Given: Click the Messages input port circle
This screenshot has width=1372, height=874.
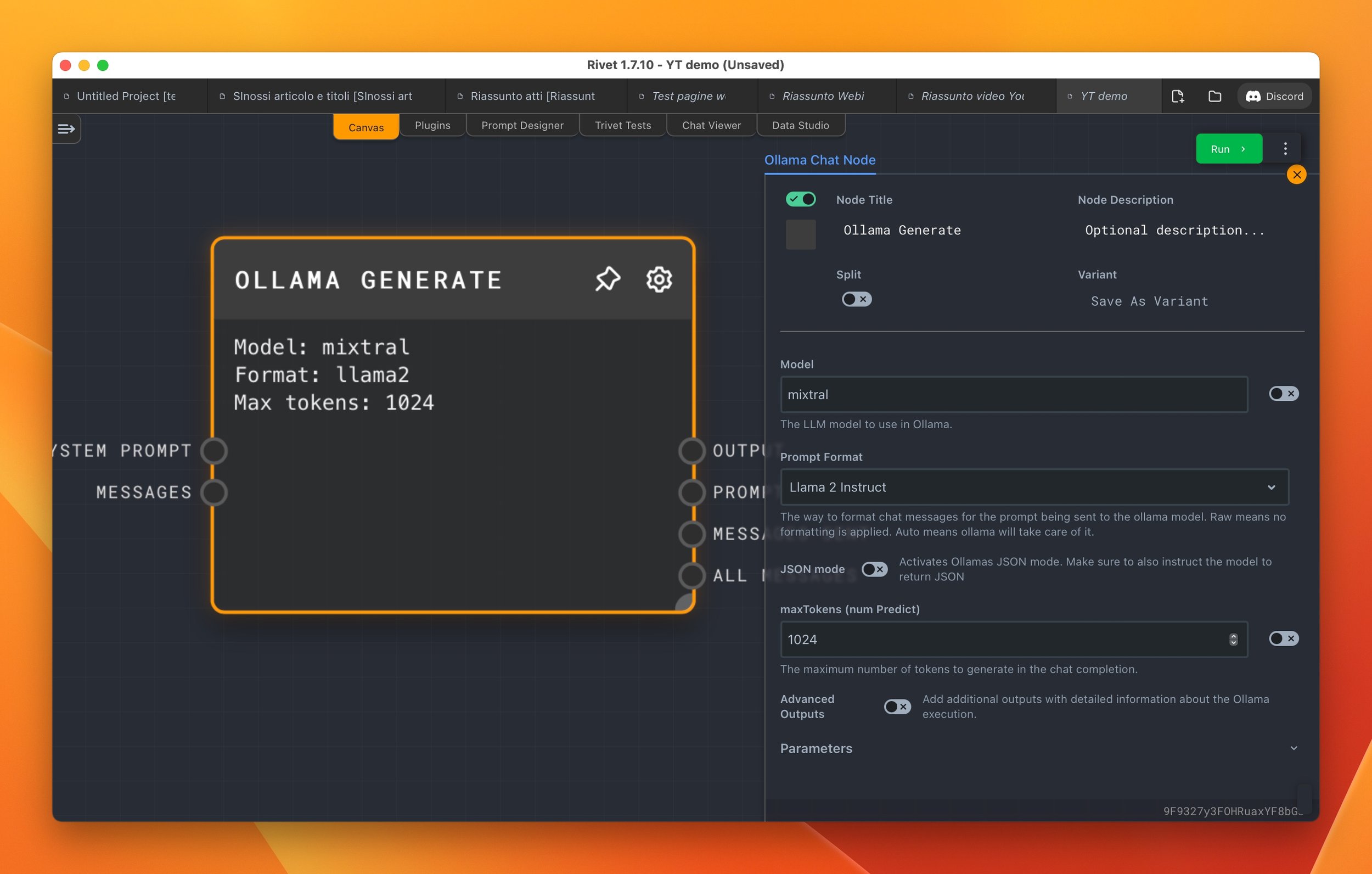Looking at the screenshot, I should 213,492.
